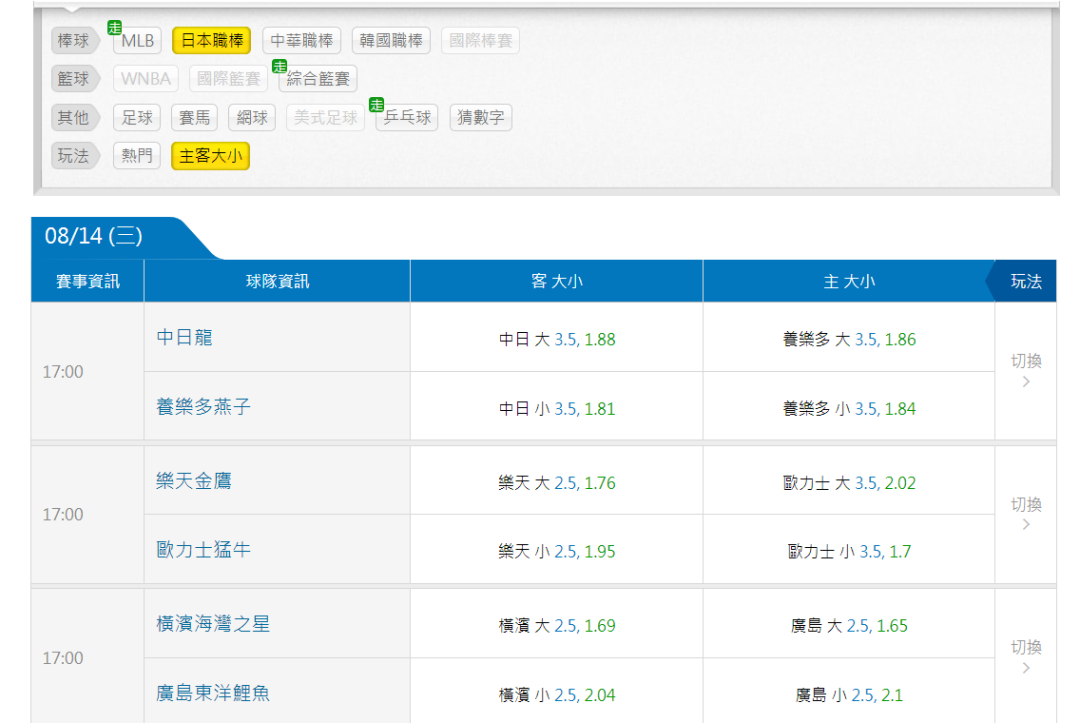Pick 橫濱 小 2.5 odds 2.04
The image size is (1080, 723).
(557, 694)
